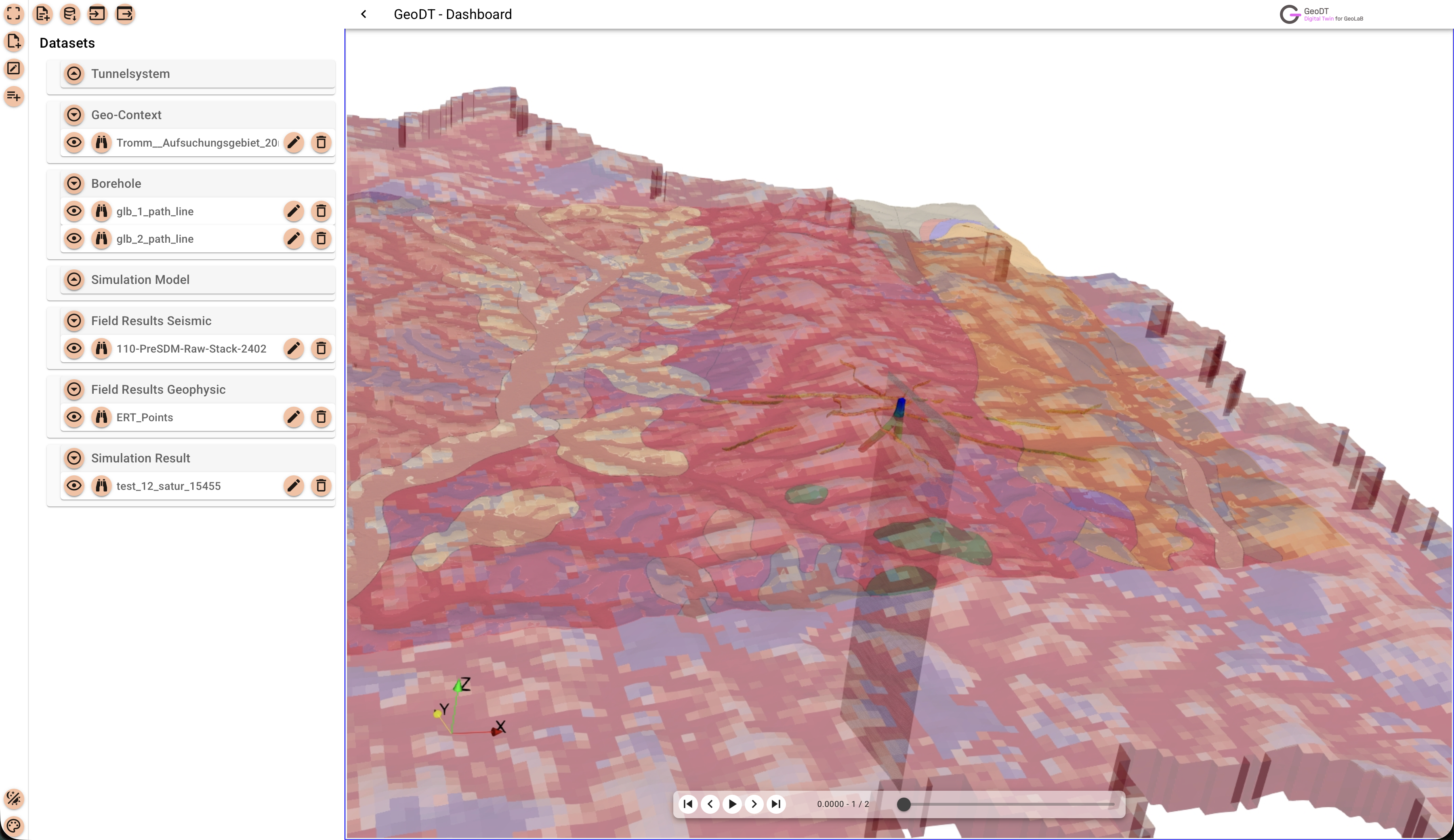Screen dimensions: 1454x840
Task: Expand the Tunnelsystem group
Action: pos(74,74)
